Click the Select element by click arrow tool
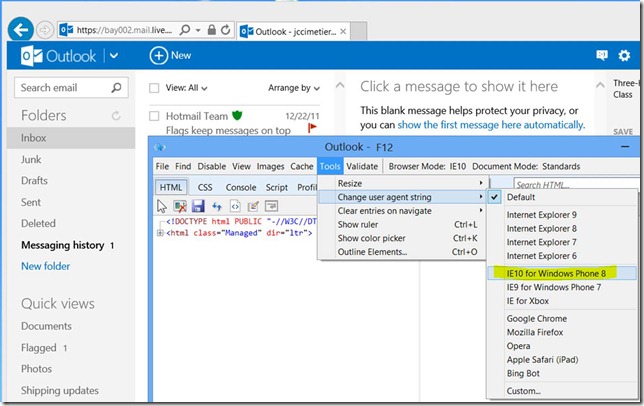The height and width of the screenshot is (406, 644). [x=162, y=206]
